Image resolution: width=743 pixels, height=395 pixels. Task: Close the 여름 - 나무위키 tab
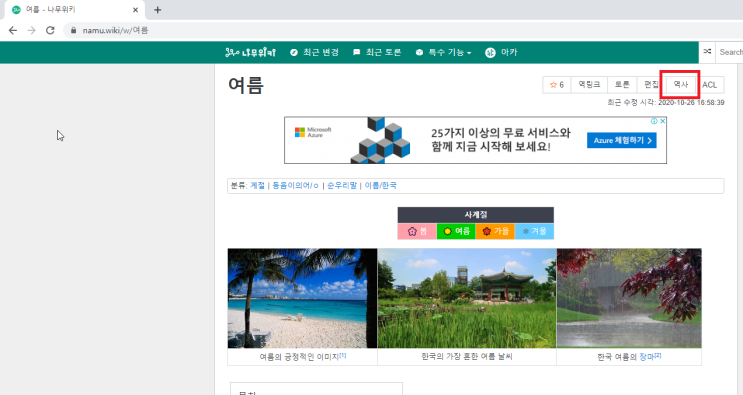tap(136, 10)
